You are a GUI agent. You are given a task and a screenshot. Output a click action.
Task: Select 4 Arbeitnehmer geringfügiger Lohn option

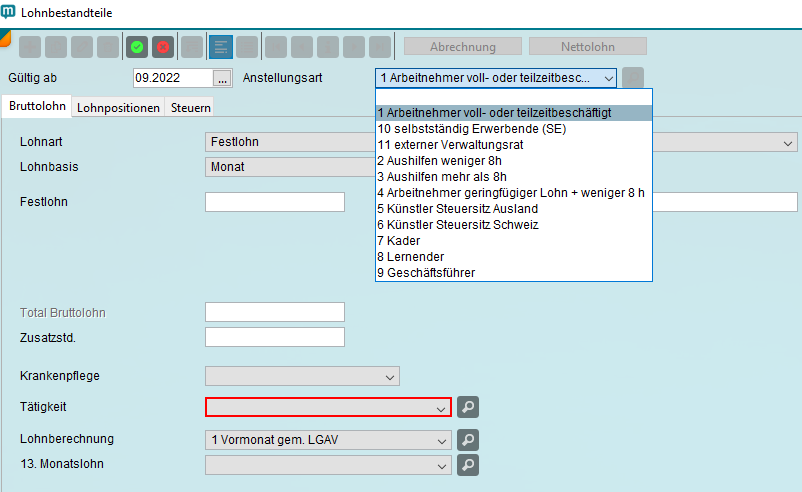click(x=514, y=193)
